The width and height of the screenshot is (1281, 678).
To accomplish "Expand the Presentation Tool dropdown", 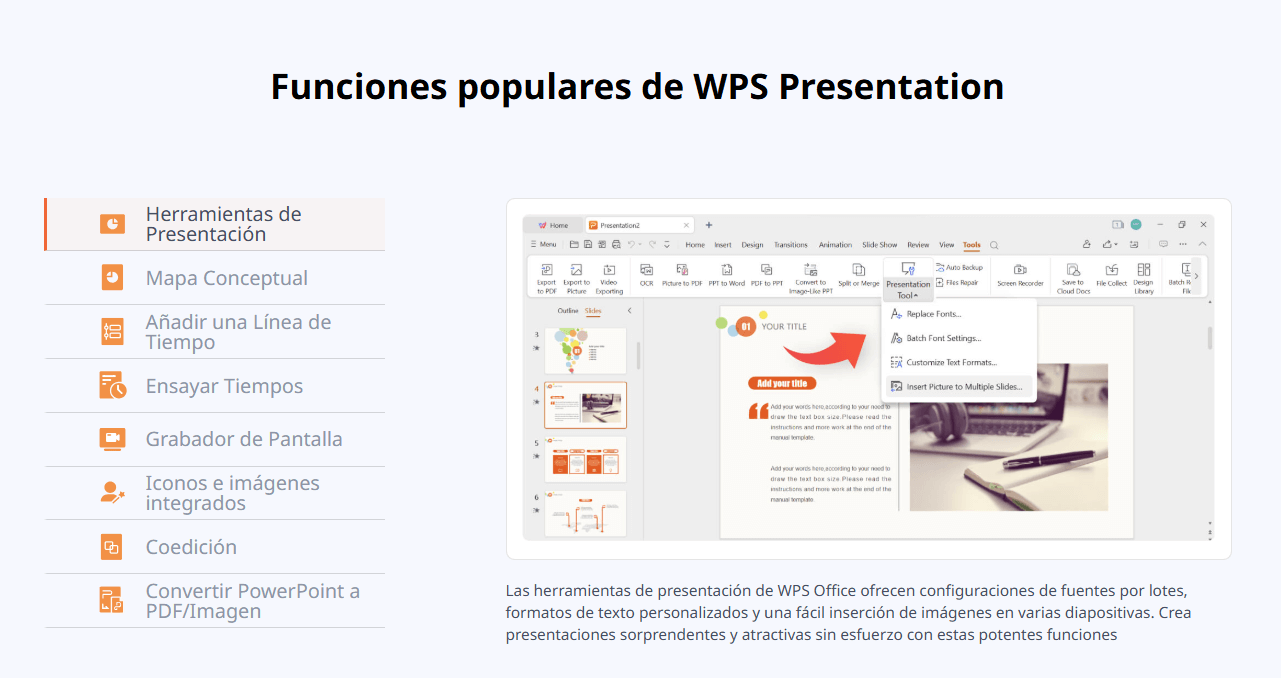I will pyautogui.click(x=908, y=280).
